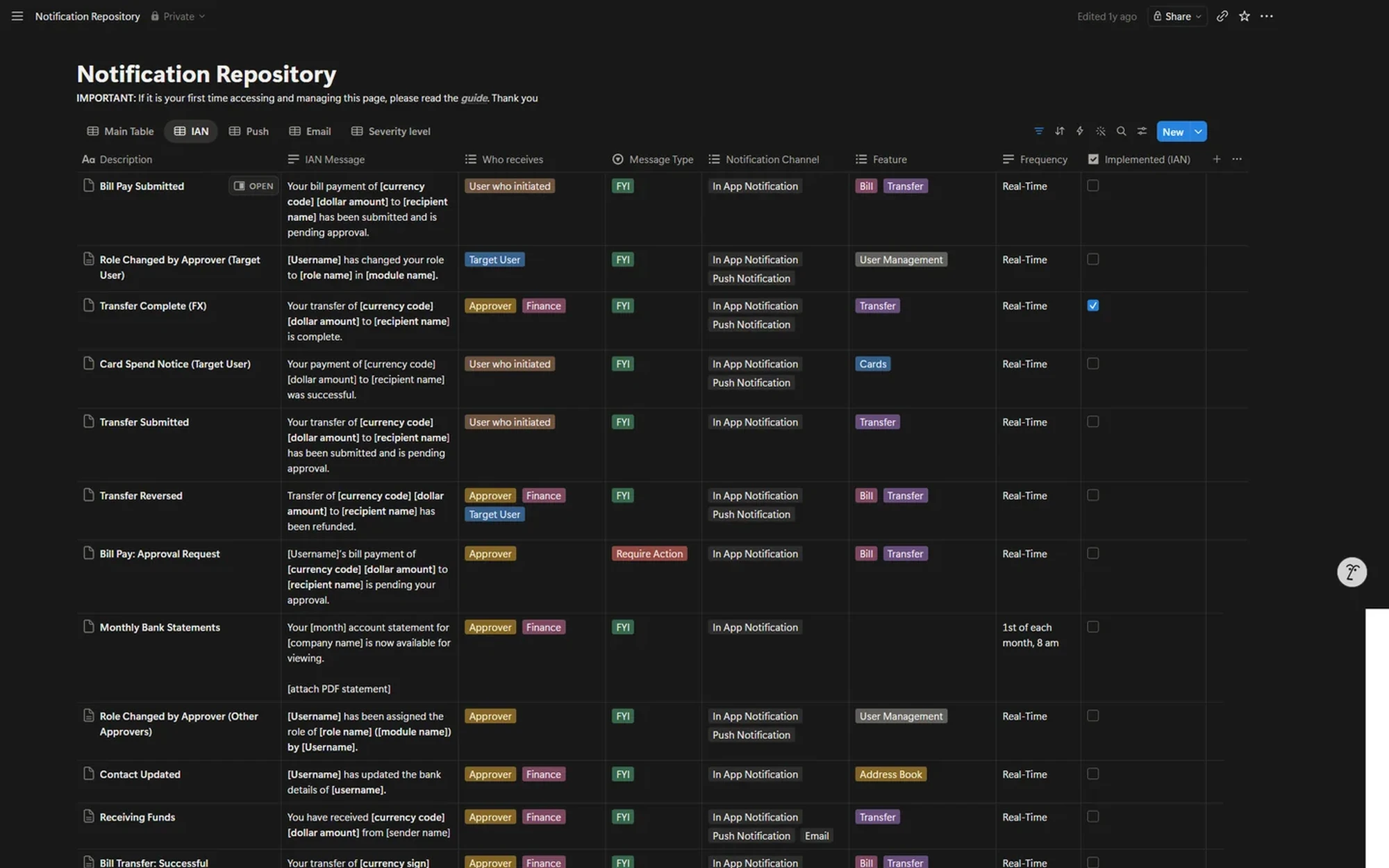Image resolution: width=1389 pixels, height=868 pixels.
Task: Open the database search magnifier
Action: 1121,131
